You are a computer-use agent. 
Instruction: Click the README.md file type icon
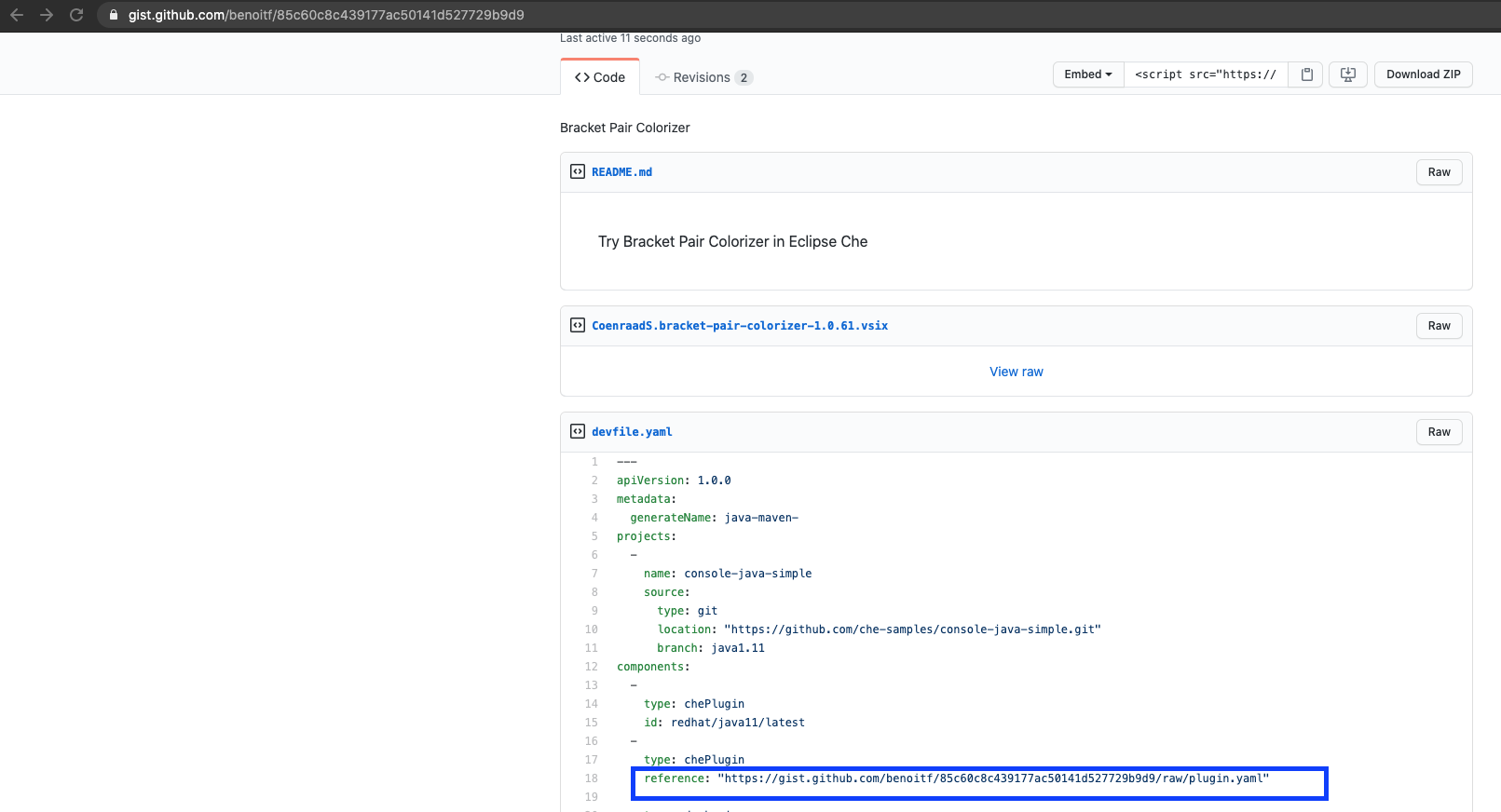(578, 171)
